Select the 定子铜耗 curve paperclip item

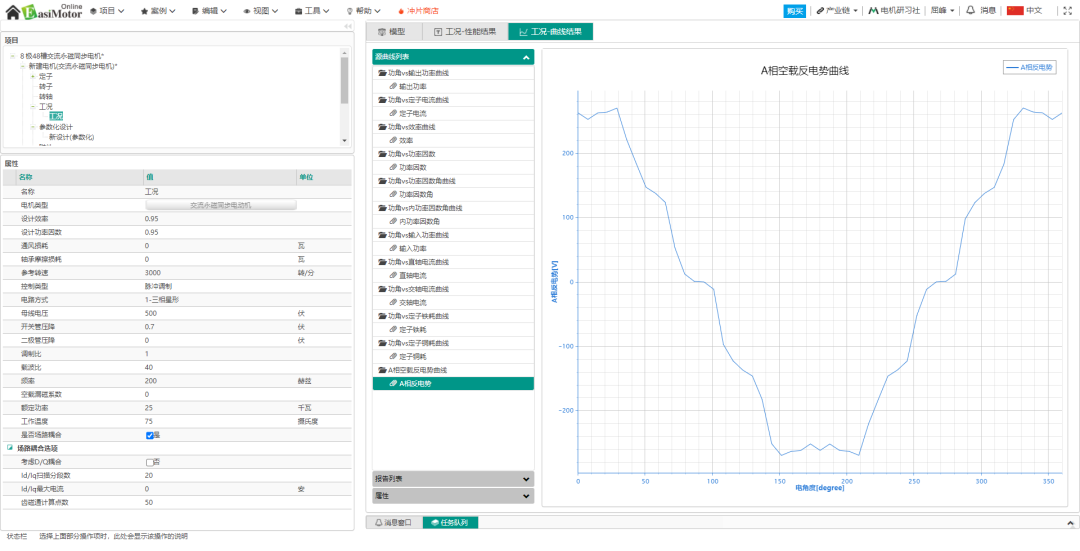453,357
